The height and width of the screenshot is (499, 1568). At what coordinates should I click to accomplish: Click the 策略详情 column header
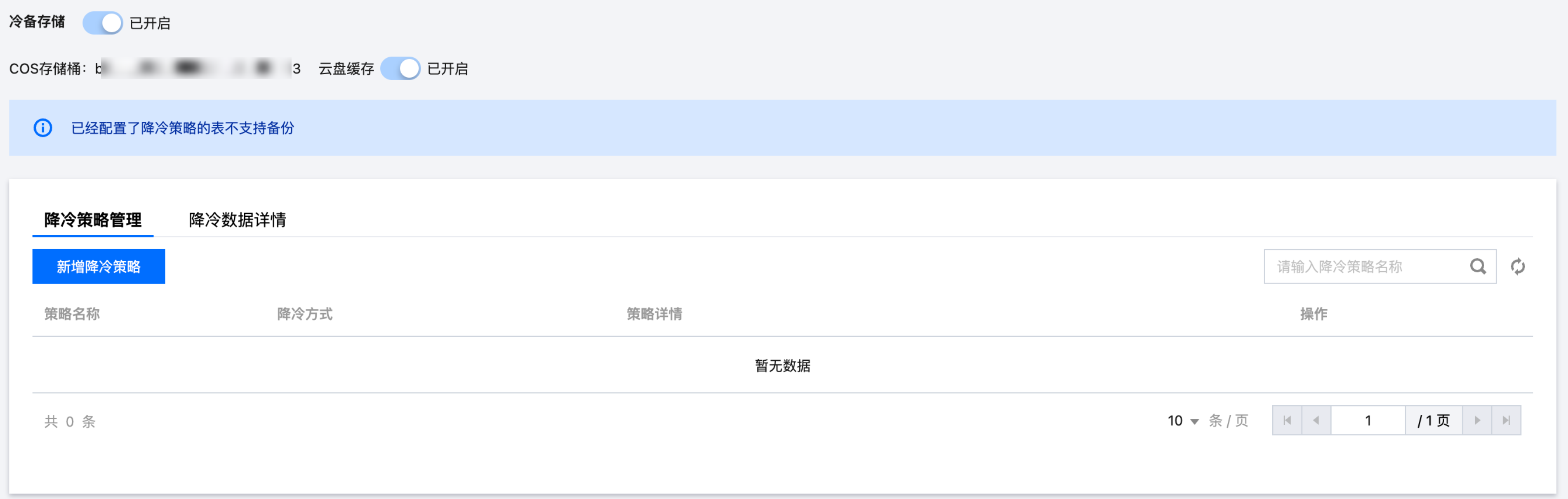point(655,314)
